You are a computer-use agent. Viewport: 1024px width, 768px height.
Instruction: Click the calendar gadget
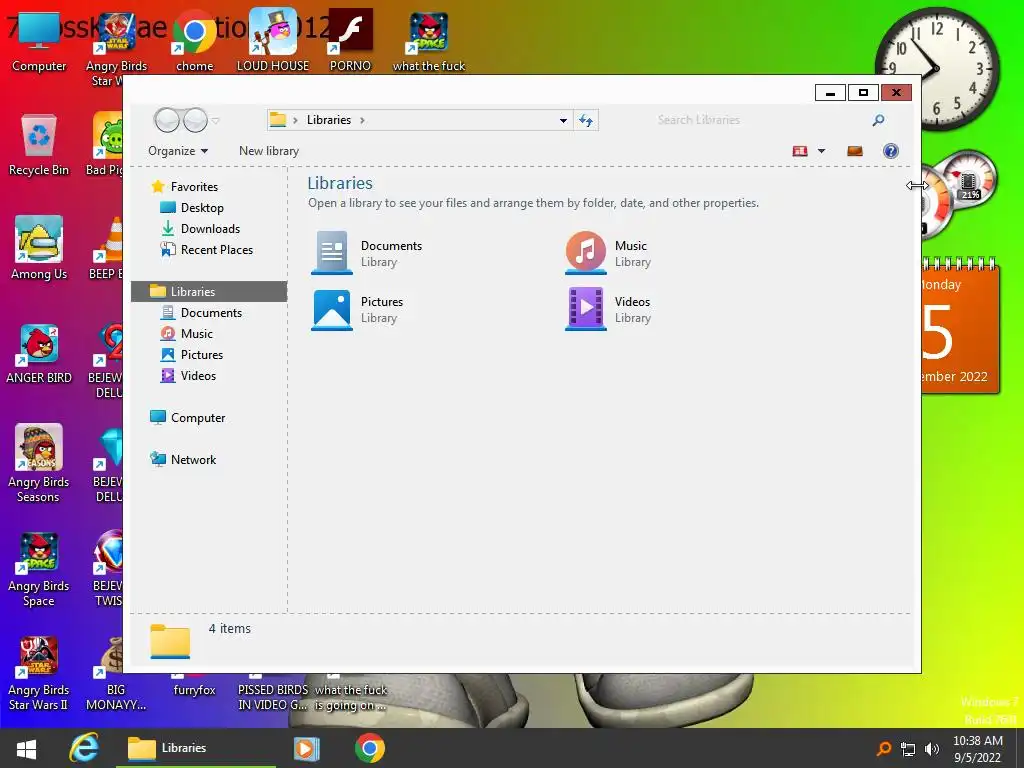coord(960,327)
